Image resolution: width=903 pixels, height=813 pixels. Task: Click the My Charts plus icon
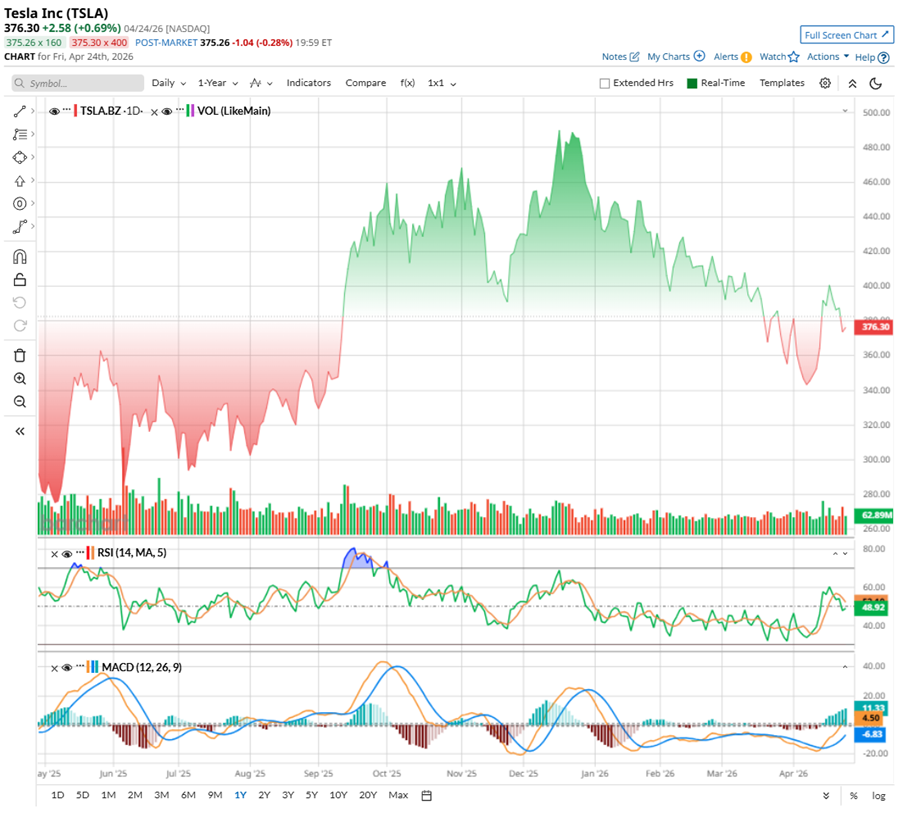699,56
